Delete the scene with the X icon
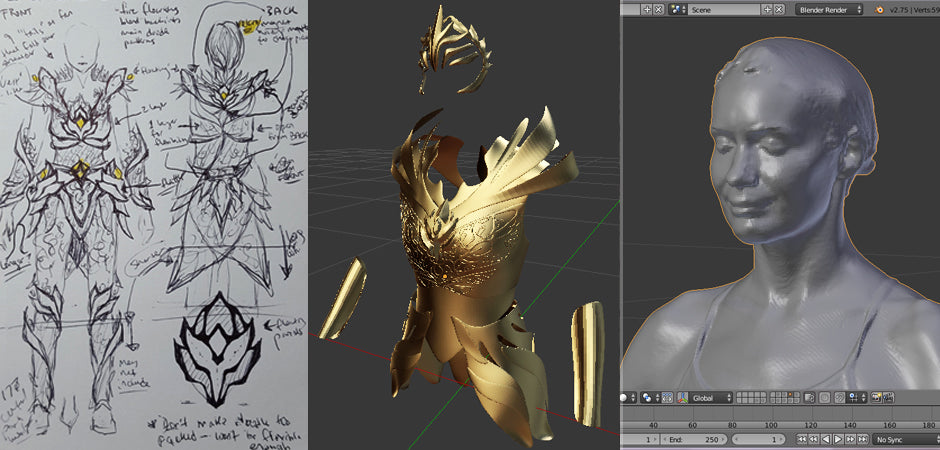The image size is (940, 450). tap(778, 9)
